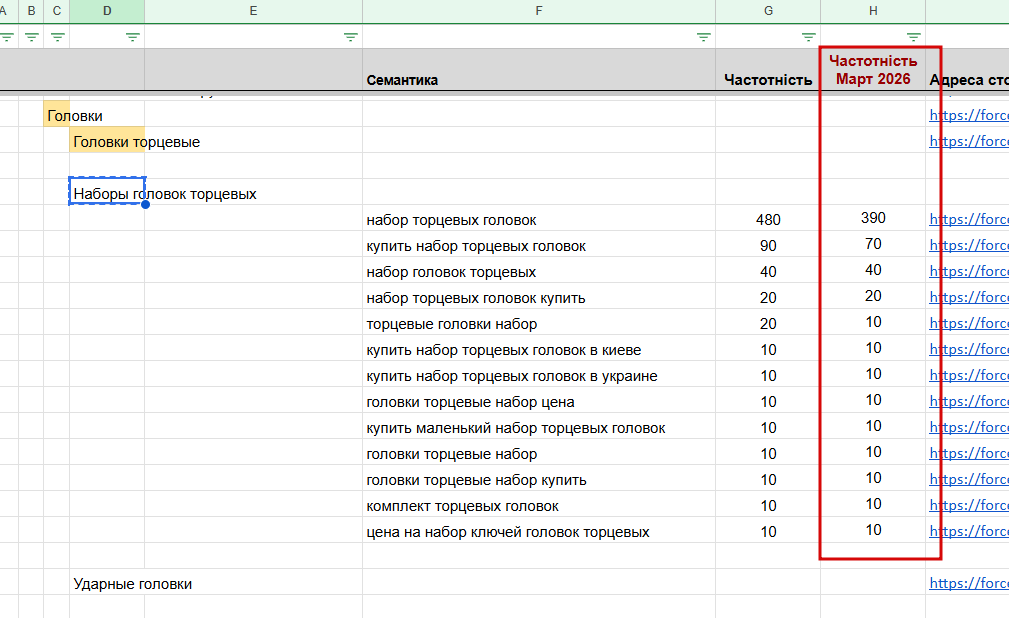
Task: Select column G value 40
Action: 768,272
